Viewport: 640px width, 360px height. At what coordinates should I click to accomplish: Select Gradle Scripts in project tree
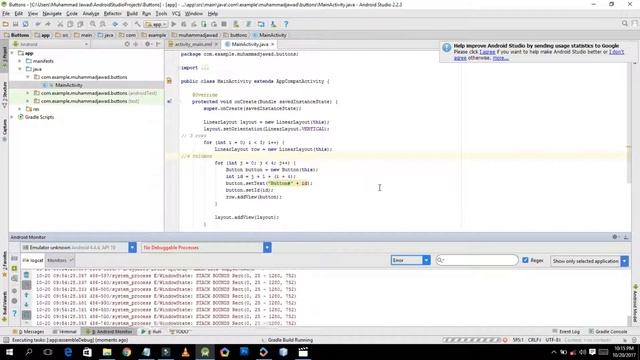pos(39,117)
